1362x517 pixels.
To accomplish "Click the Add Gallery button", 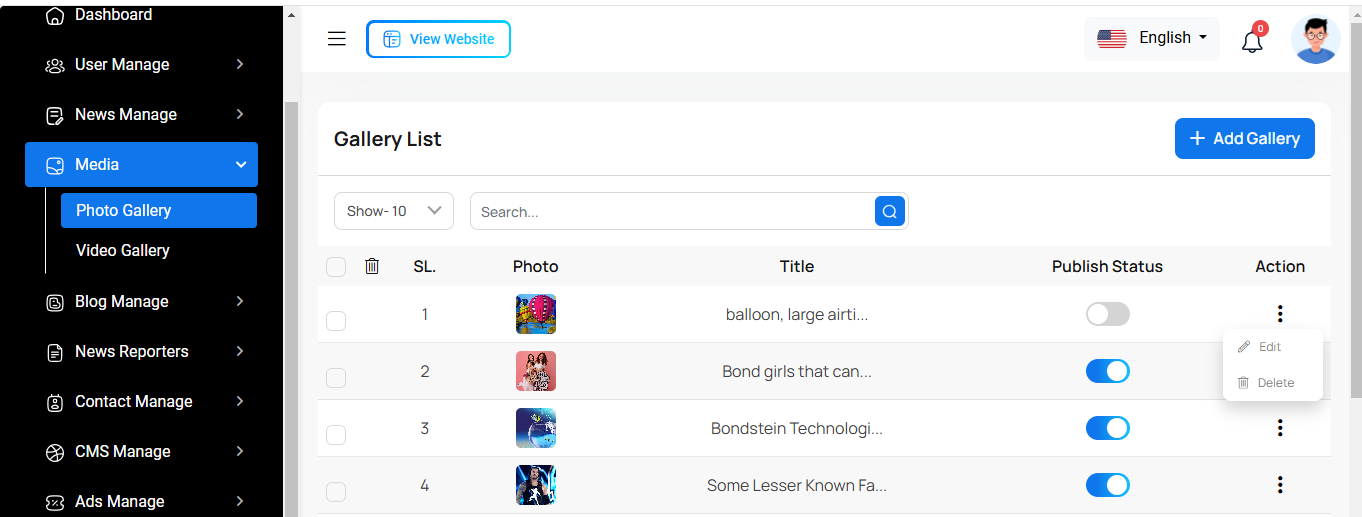I will pos(1244,139).
